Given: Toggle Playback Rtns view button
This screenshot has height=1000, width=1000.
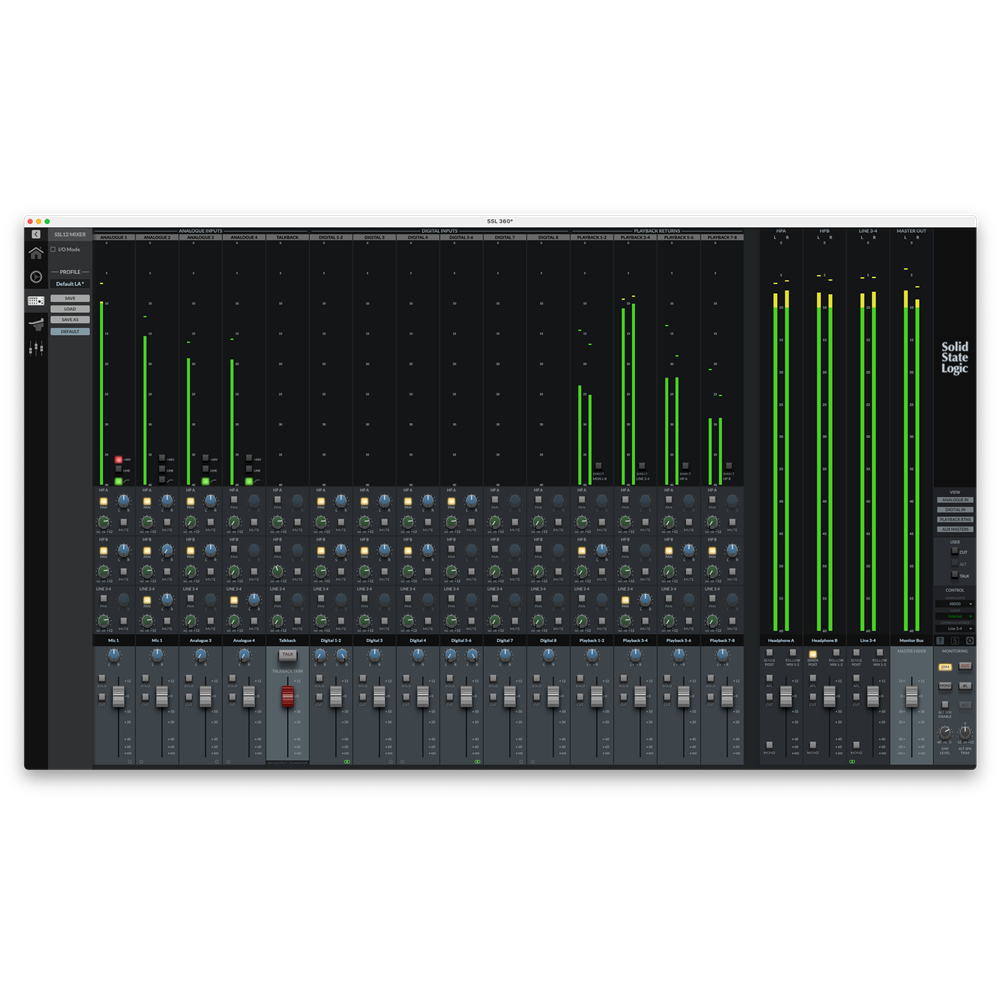Looking at the screenshot, I should click(x=955, y=520).
